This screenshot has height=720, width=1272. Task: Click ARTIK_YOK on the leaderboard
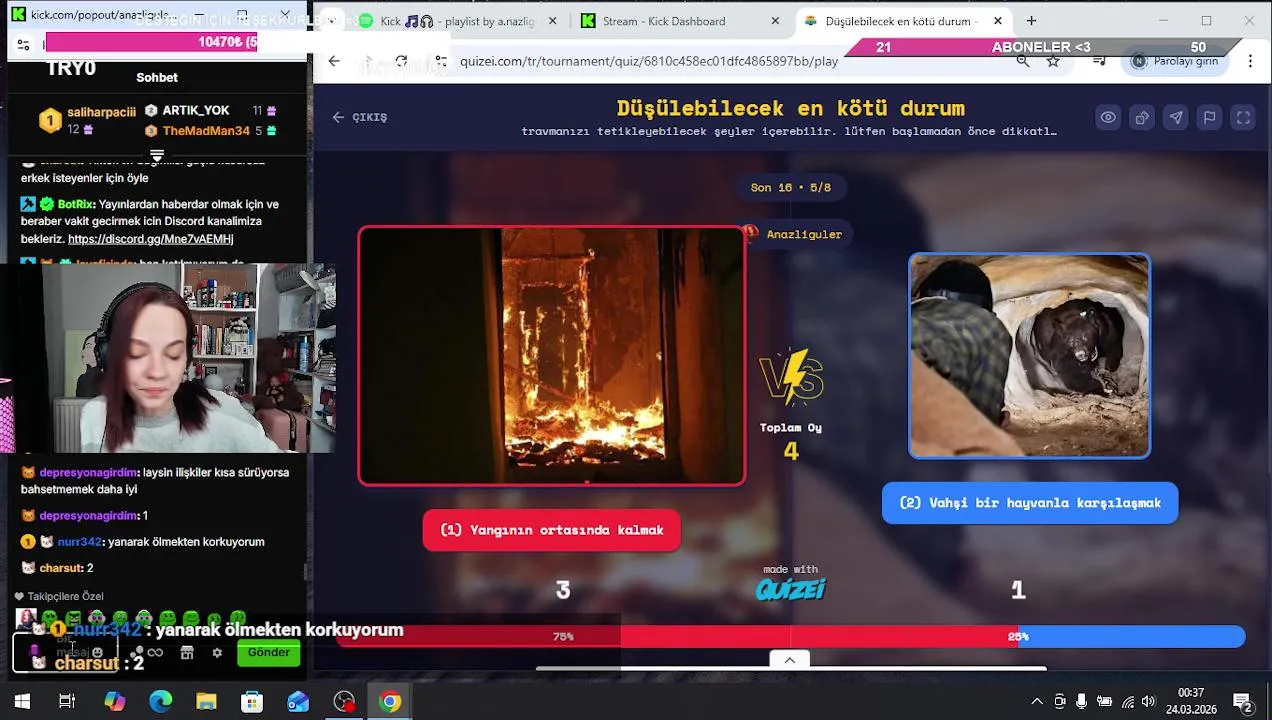point(196,110)
